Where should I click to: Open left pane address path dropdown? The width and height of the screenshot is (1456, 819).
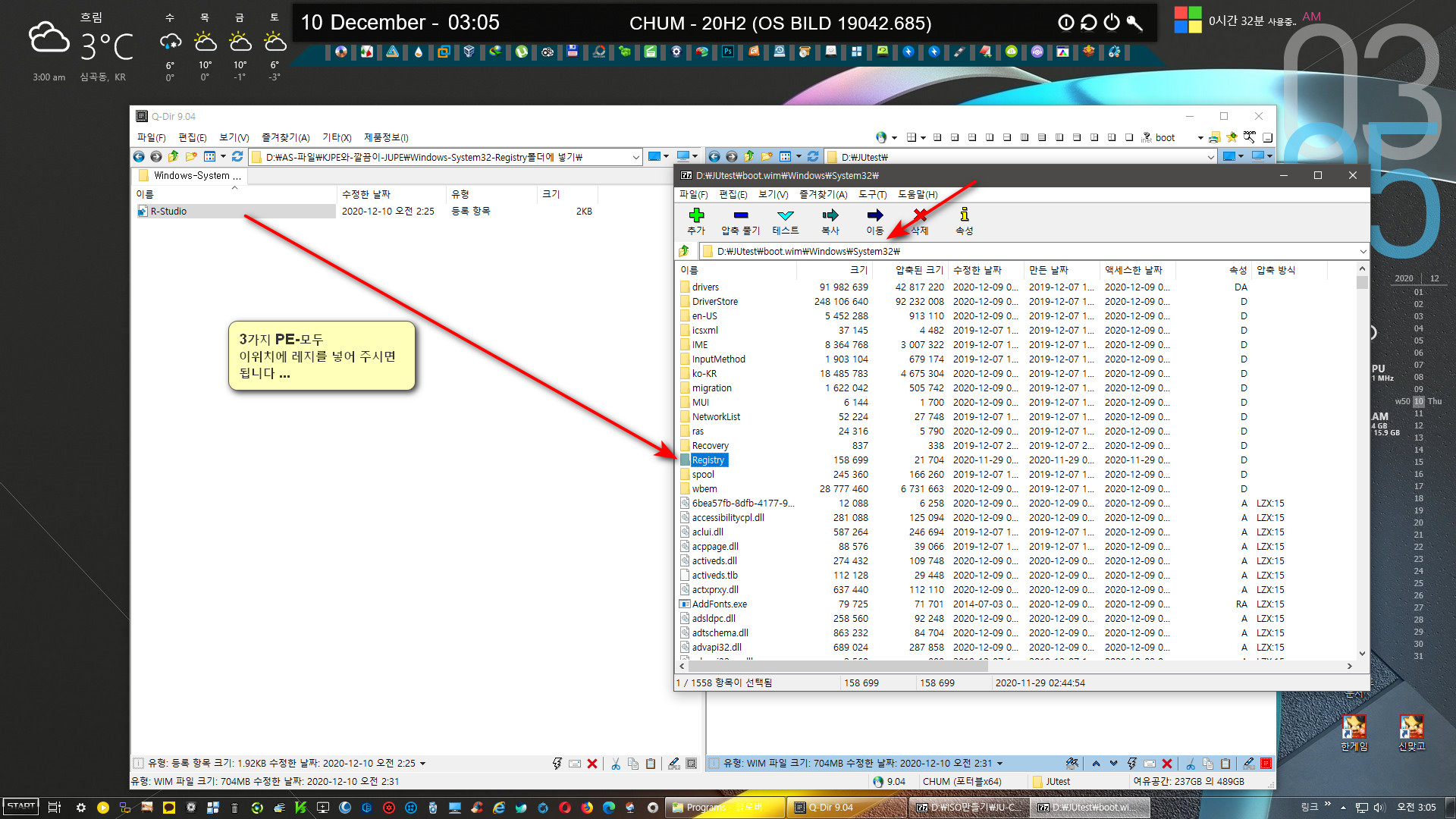(635, 157)
